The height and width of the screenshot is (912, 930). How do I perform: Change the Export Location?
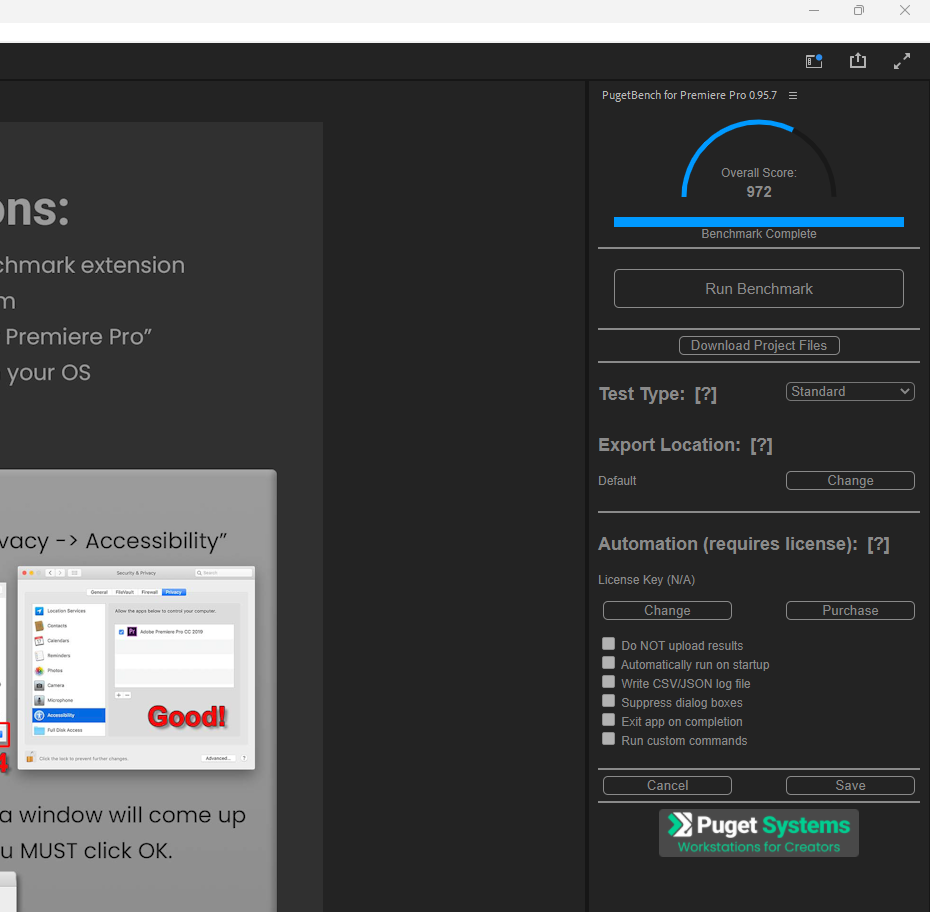(x=850, y=480)
